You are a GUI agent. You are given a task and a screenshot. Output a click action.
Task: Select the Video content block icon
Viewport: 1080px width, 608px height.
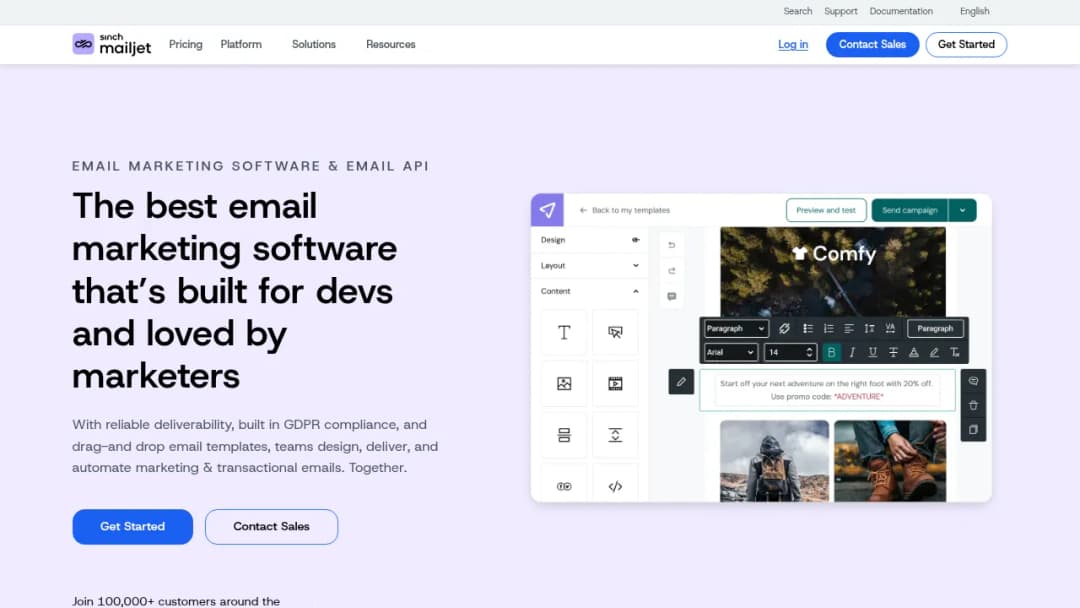(615, 384)
